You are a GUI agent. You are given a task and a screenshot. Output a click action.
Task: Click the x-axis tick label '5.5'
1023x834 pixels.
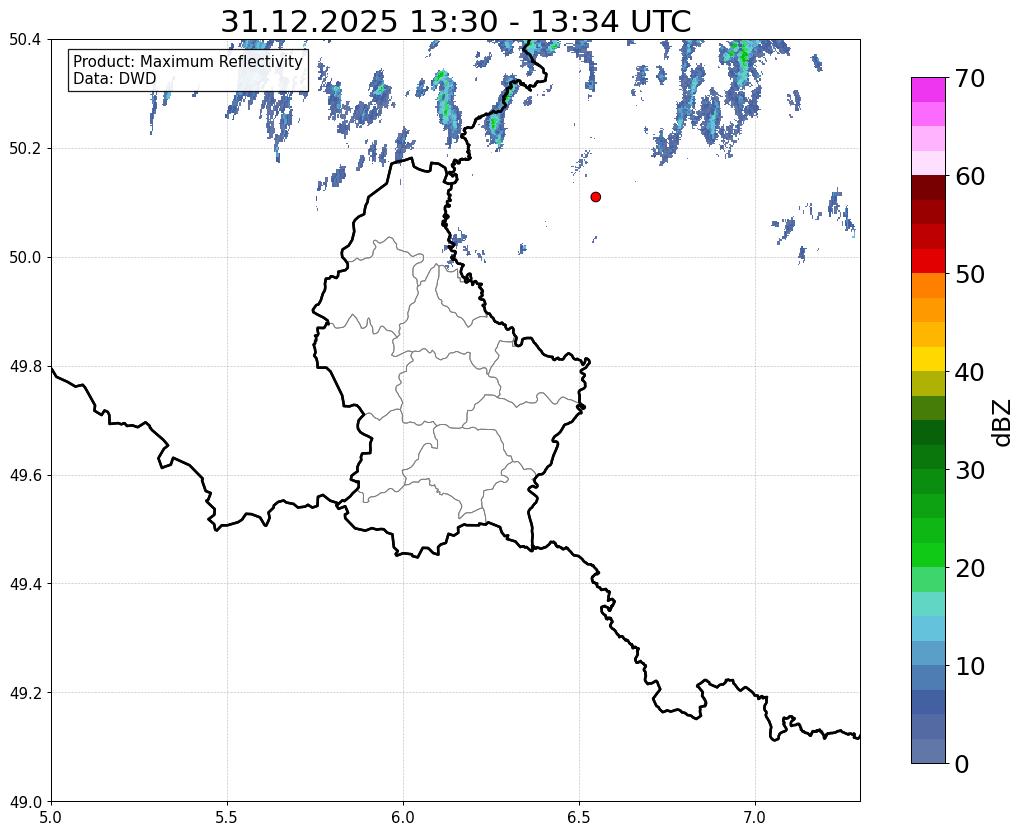click(227, 817)
